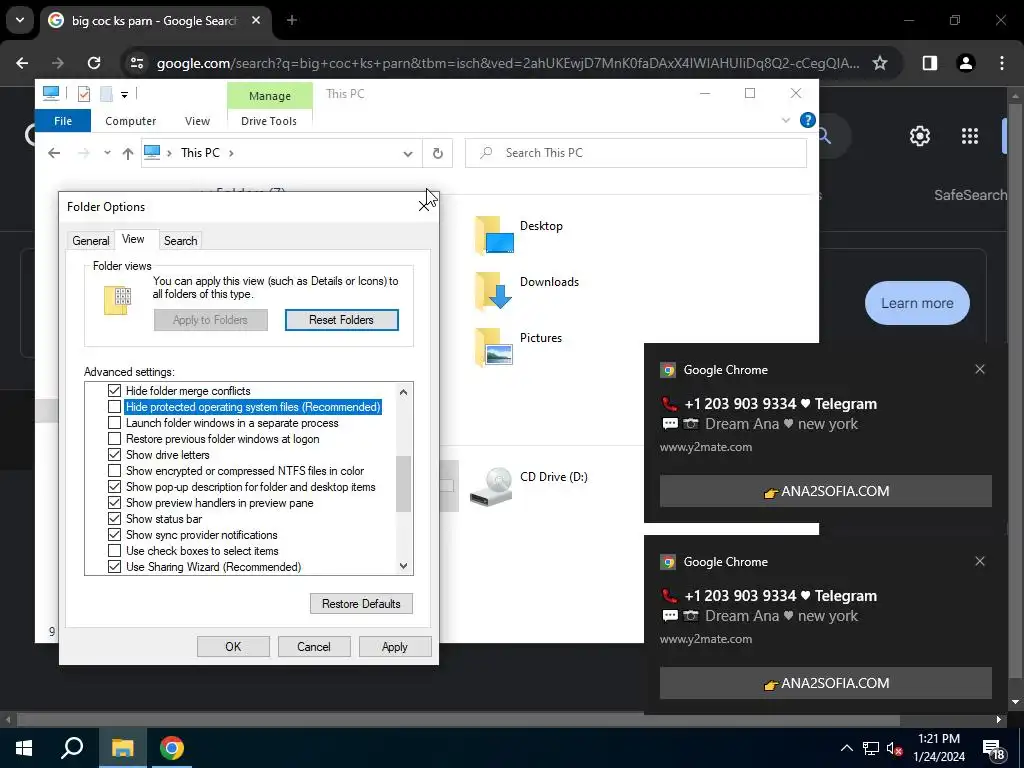Switch to General tab in Folder Options
Image resolution: width=1024 pixels, height=768 pixels.
[91, 240]
